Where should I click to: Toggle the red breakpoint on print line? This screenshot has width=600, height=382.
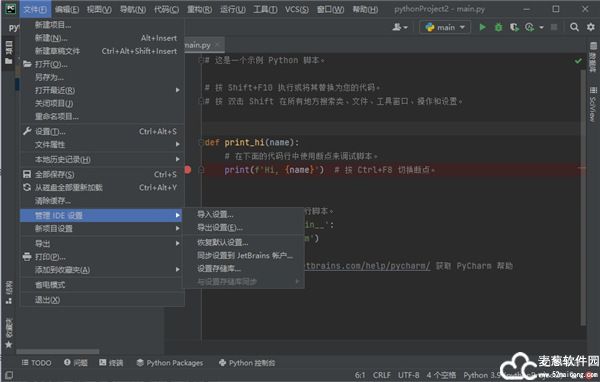point(188,170)
